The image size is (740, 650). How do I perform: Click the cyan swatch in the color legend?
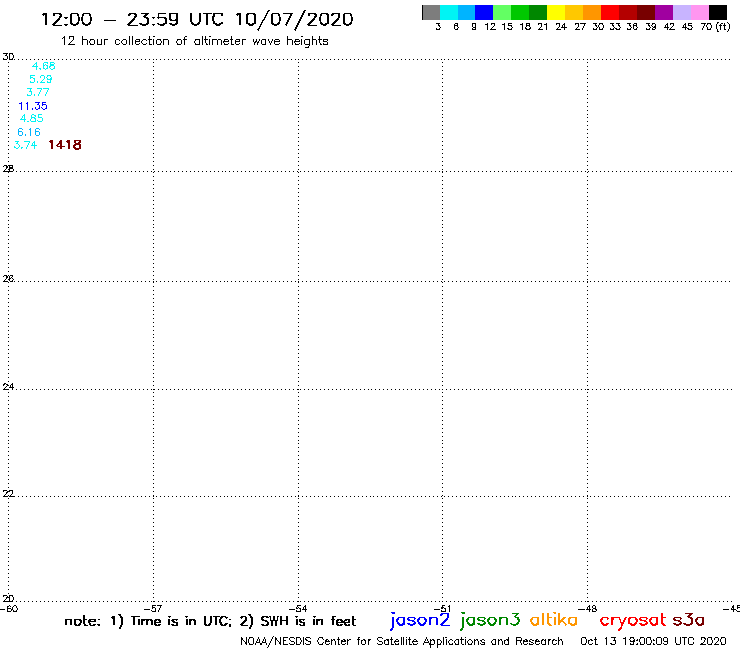point(448,12)
